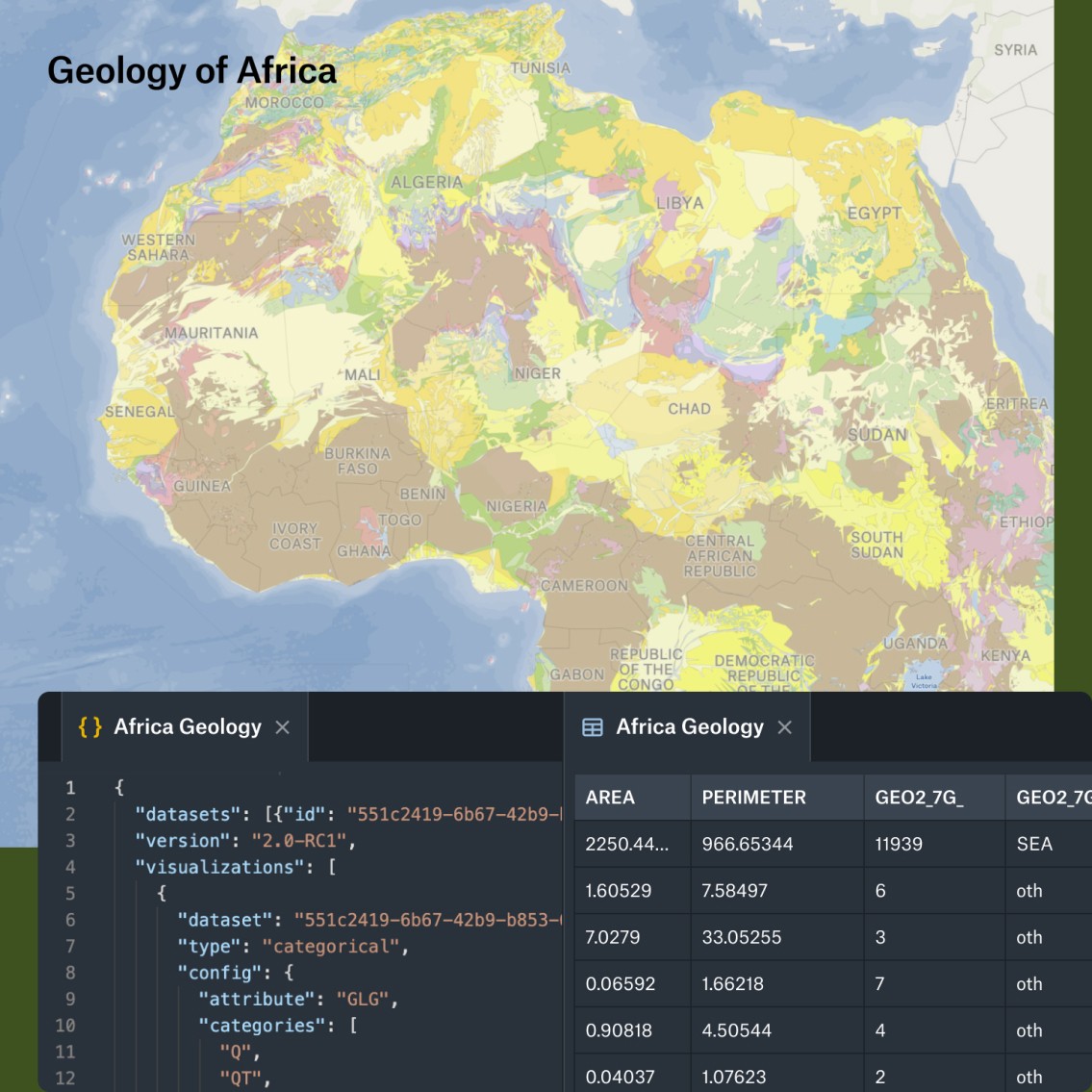Screen dimensions: 1092x1092
Task: Select the PERIMETER column header
Action: [x=777, y=798]
